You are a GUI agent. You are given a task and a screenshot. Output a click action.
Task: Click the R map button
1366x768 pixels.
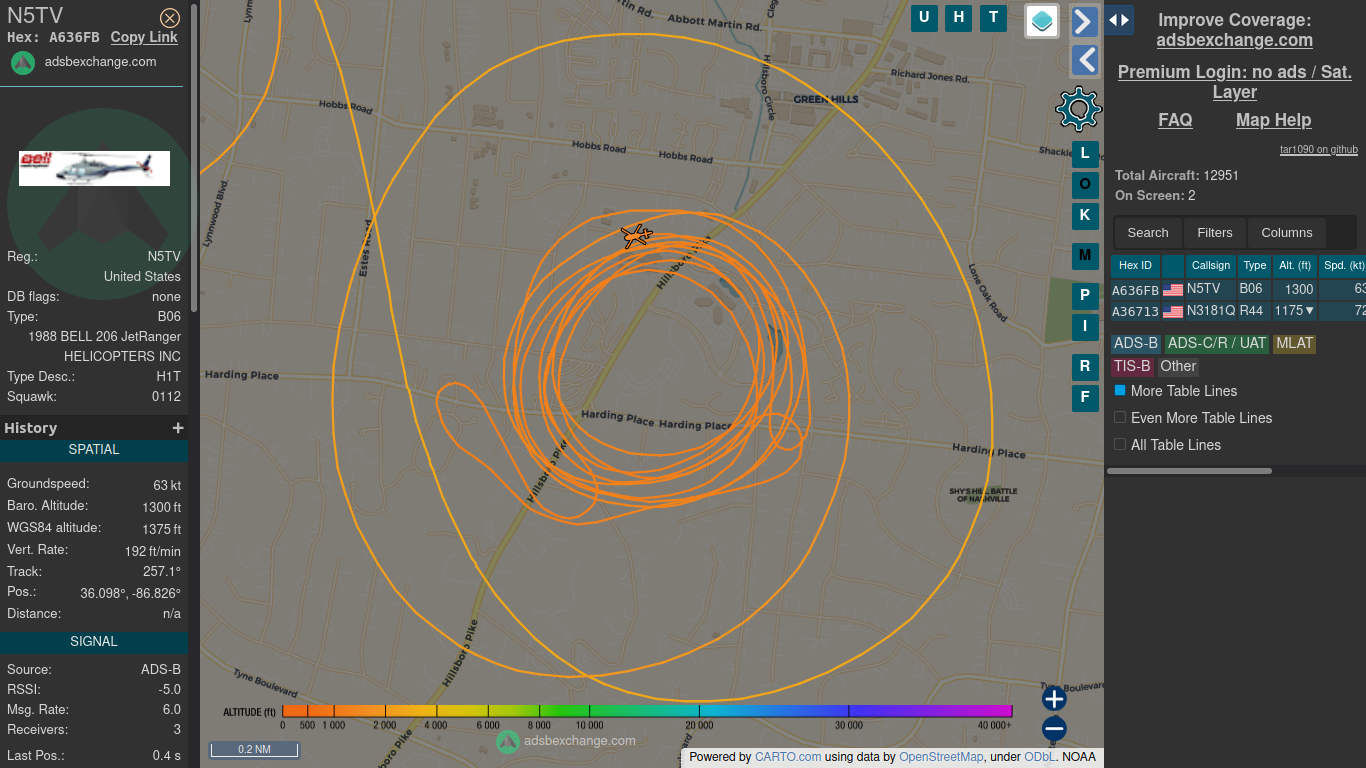click(1085, 367)
